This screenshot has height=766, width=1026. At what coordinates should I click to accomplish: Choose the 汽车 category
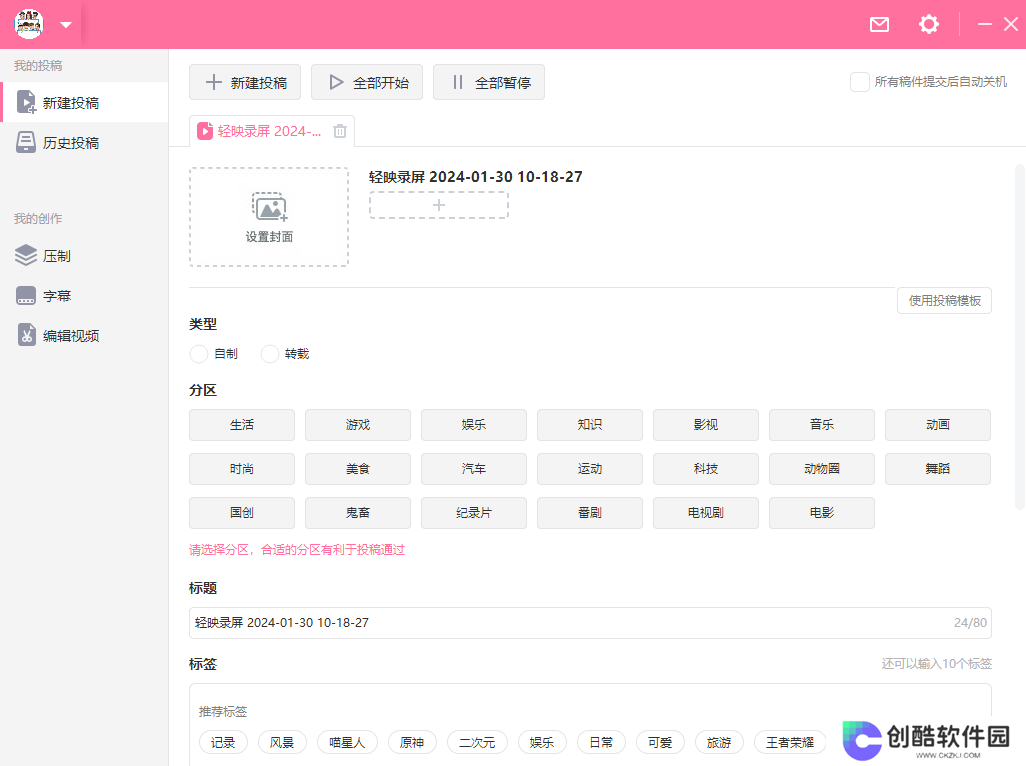click(x=474, y=468)
